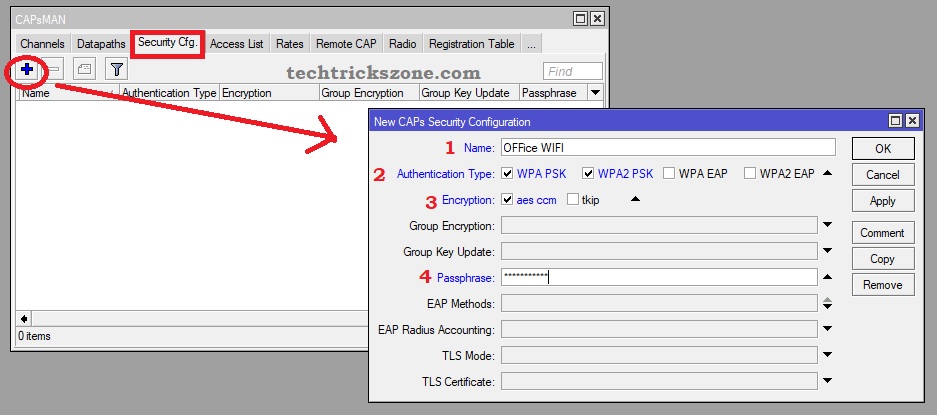The image size is (937, 415).
Task: Collapse Authentication Type using up arrow
Action: pyautogui.click(x=827, y=174)
